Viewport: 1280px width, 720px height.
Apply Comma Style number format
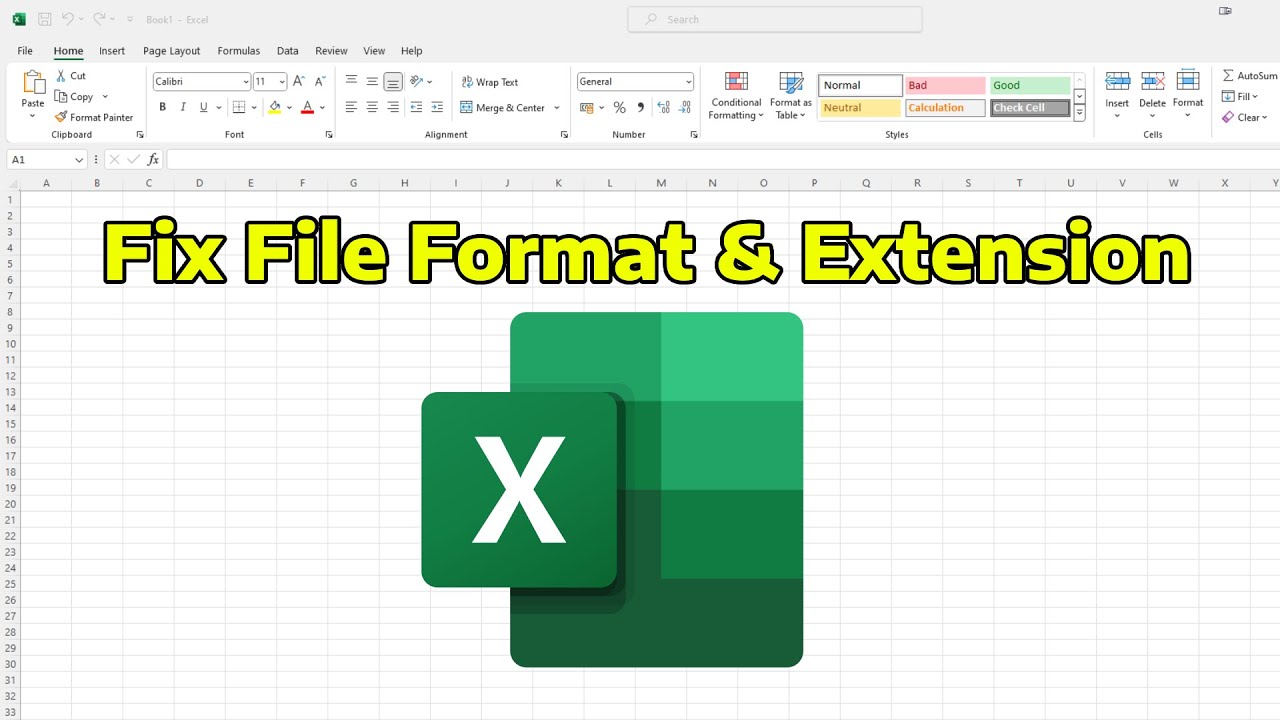640,107
